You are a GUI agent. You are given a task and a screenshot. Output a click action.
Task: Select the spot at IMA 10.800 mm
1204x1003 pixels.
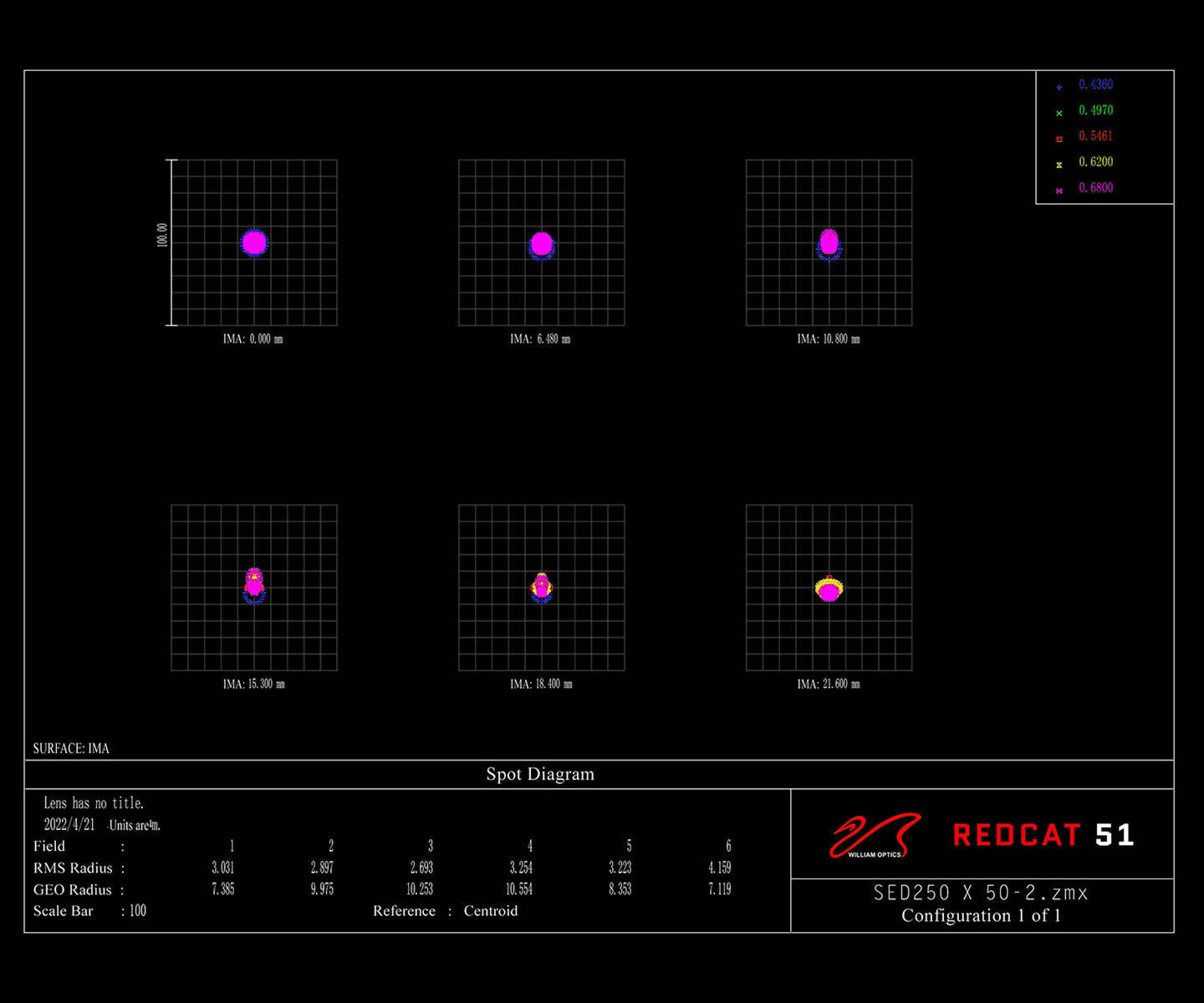829,242
